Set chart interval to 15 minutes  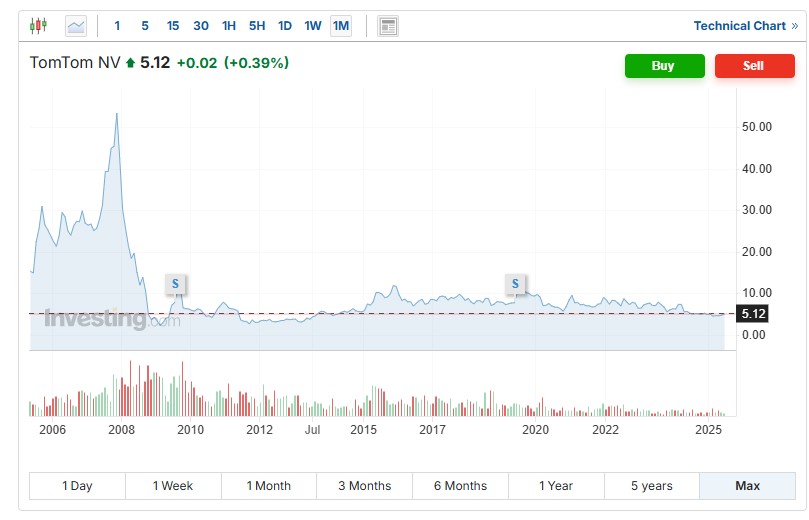point(173,26)
